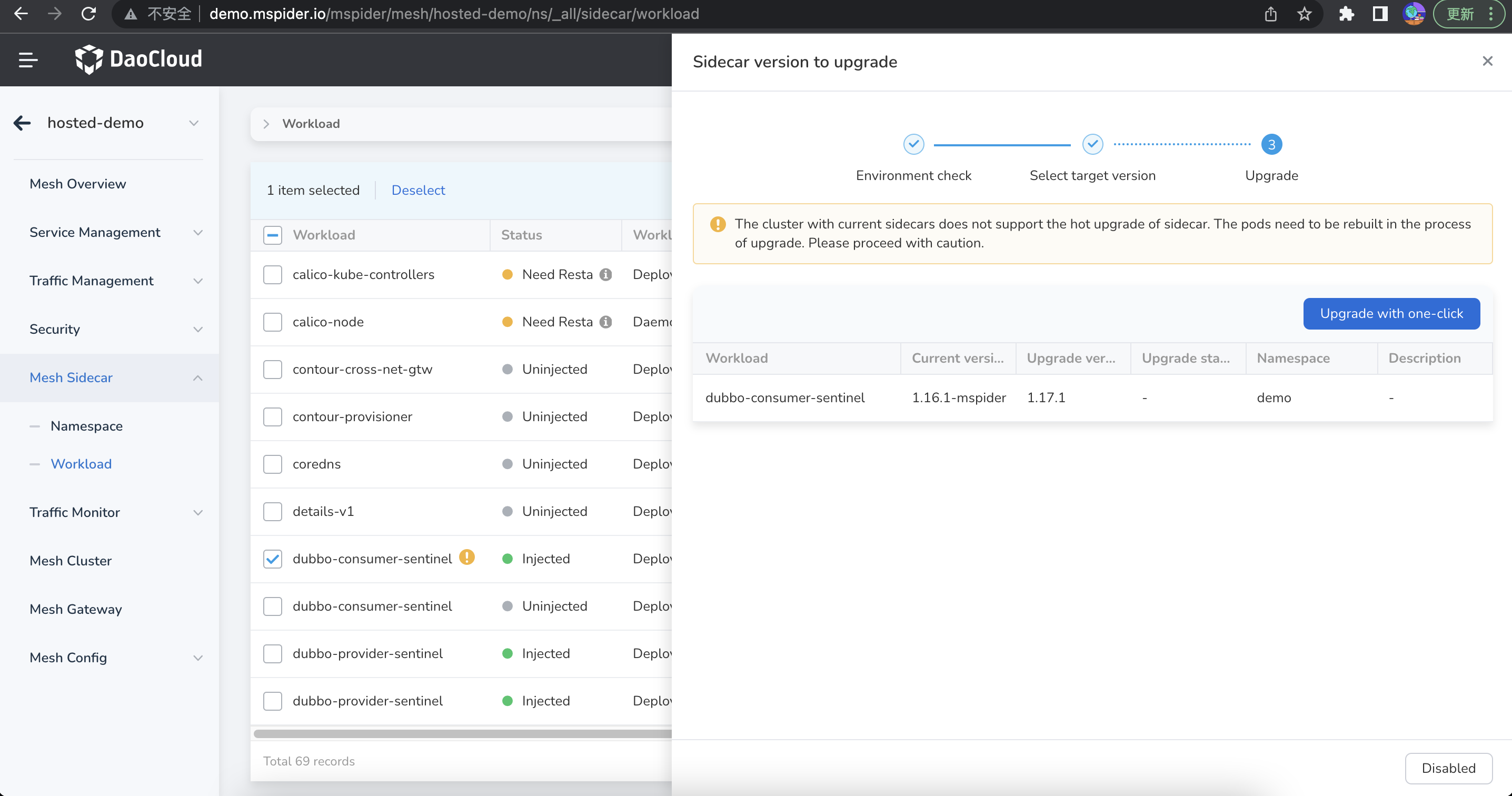Check the details-v1 checkbox
This screenshot has height=796, width=1512.
272,512
